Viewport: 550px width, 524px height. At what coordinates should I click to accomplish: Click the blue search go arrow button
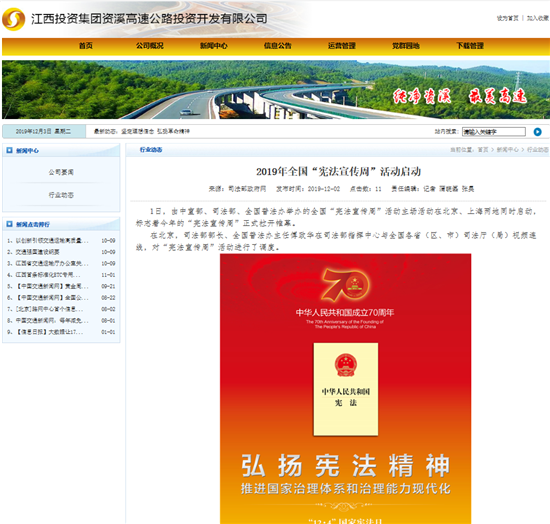click(537, 132)
